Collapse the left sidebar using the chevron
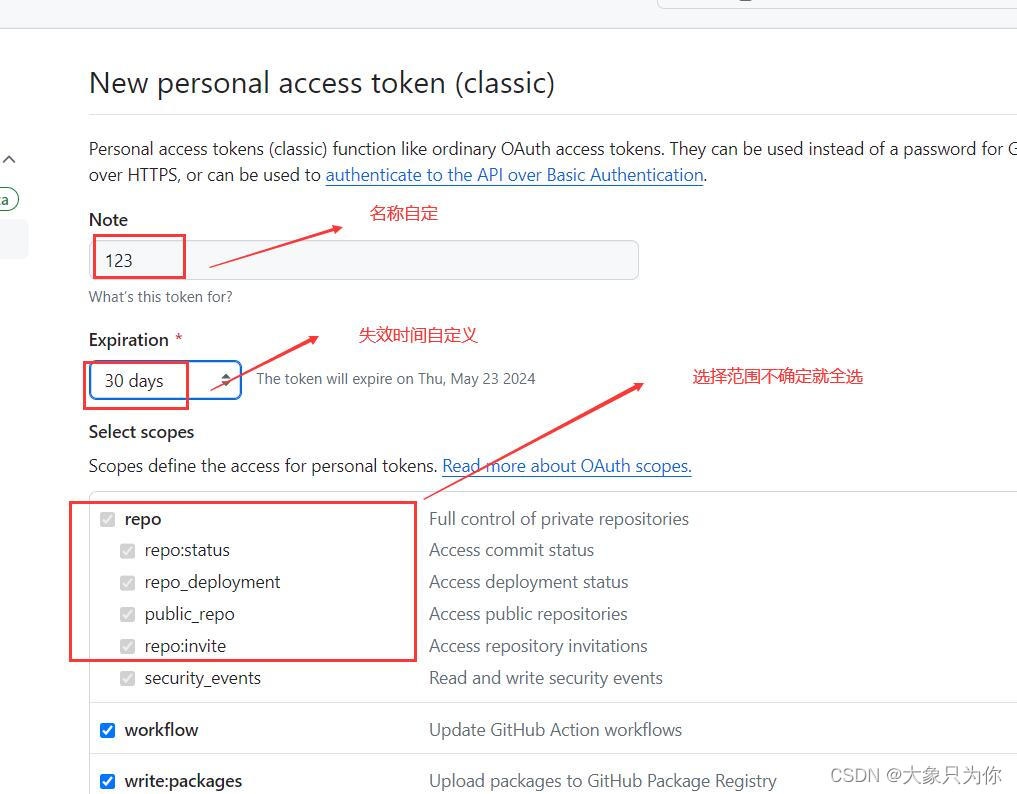The height and width of the screenshot is (794, 1017). click(10, 158)
